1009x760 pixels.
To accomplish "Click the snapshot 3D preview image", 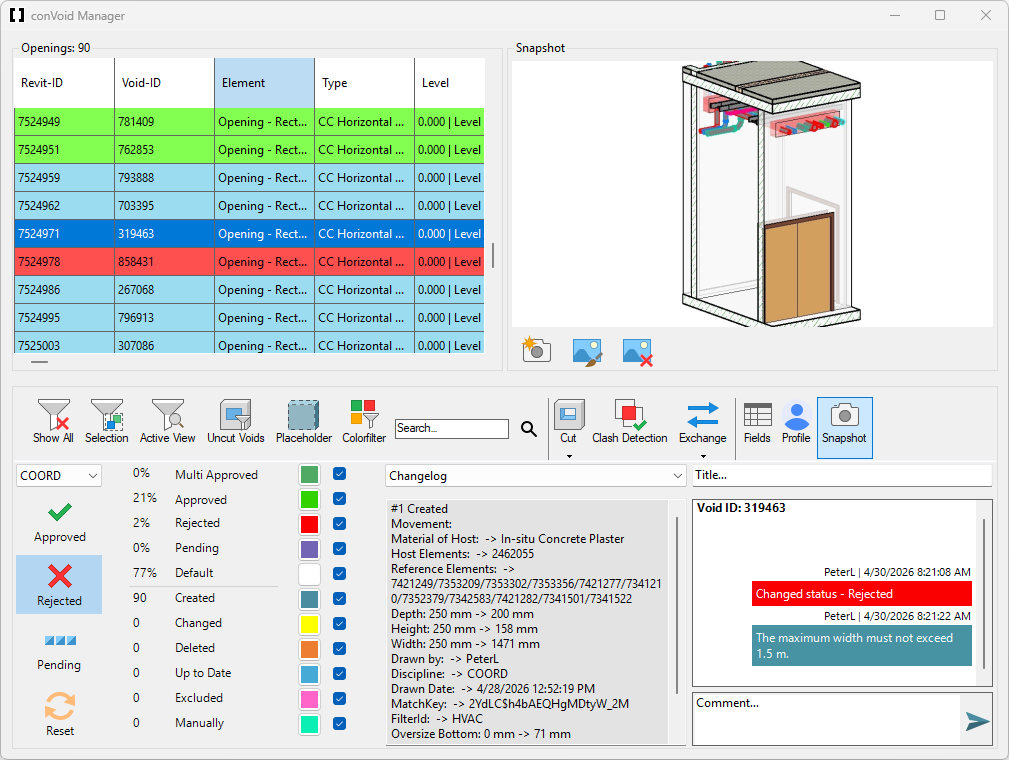I will tap(752, 194).
